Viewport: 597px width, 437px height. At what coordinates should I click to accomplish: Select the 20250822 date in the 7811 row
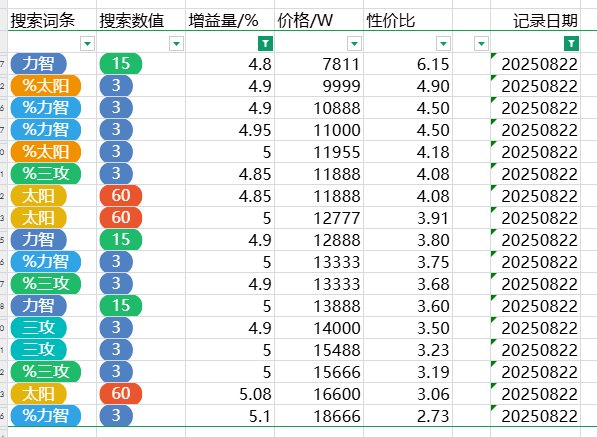click(x=535, y=64)
